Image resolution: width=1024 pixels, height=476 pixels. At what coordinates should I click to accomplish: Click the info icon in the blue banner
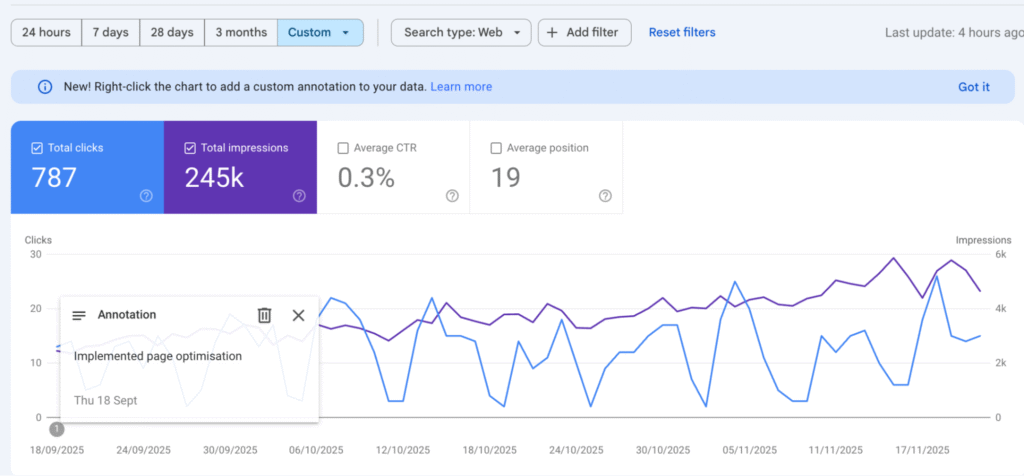point(45,87)
